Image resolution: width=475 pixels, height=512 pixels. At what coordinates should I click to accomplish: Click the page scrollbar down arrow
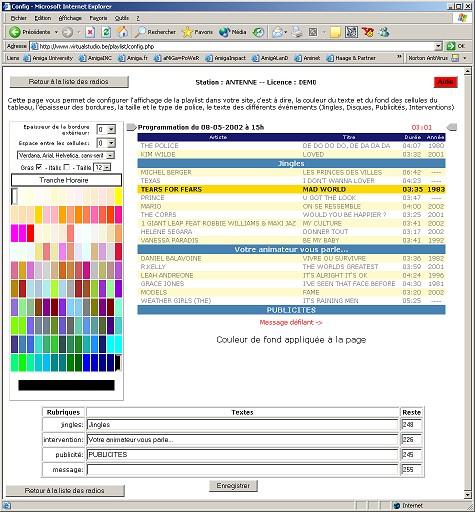point(467,495)
